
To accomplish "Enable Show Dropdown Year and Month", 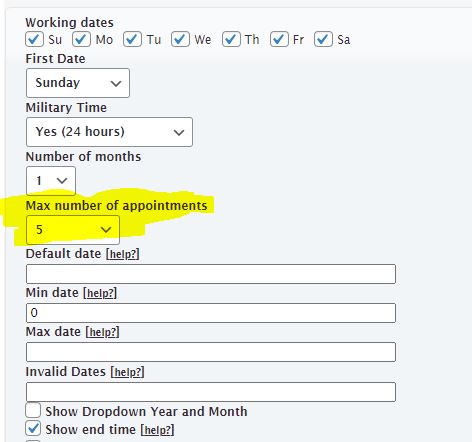I will [x=33, y=410].
